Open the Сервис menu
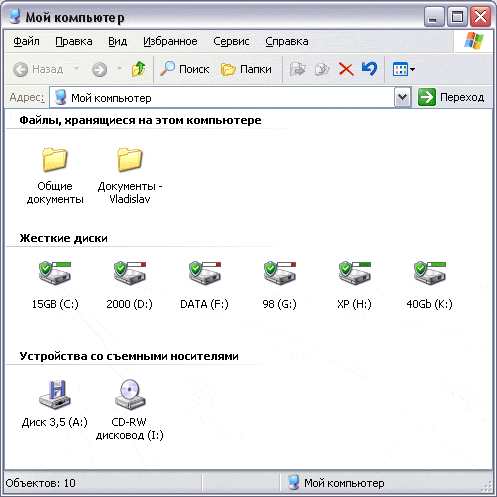 pyautogui.click(x=231, y=41)
